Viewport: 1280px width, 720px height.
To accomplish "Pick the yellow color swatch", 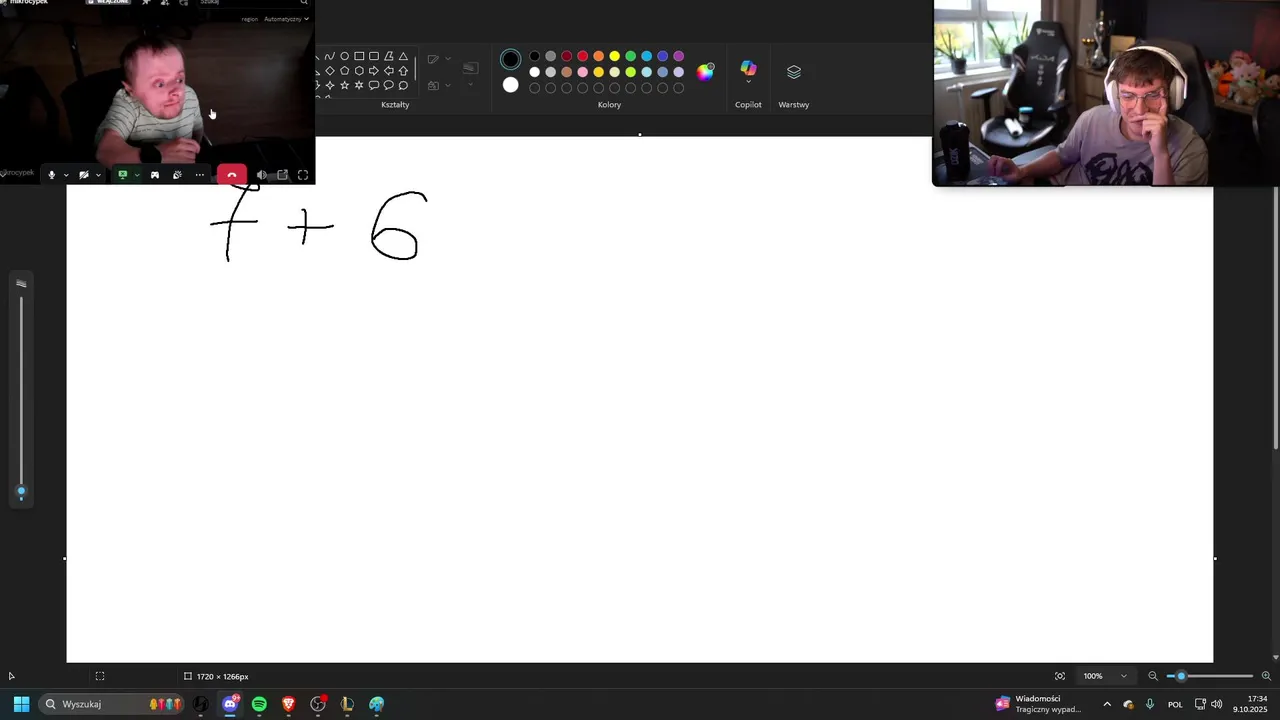I will click(x=614, y=56).
